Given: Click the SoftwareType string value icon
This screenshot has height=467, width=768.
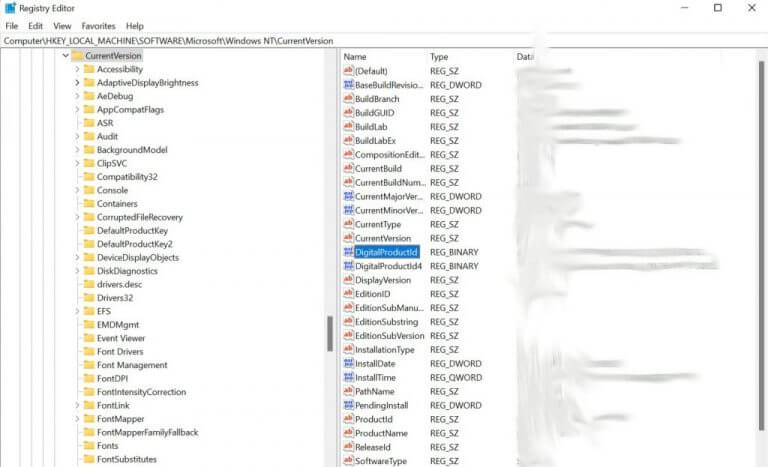Looking at the screenshot, I should coord(348,461).
